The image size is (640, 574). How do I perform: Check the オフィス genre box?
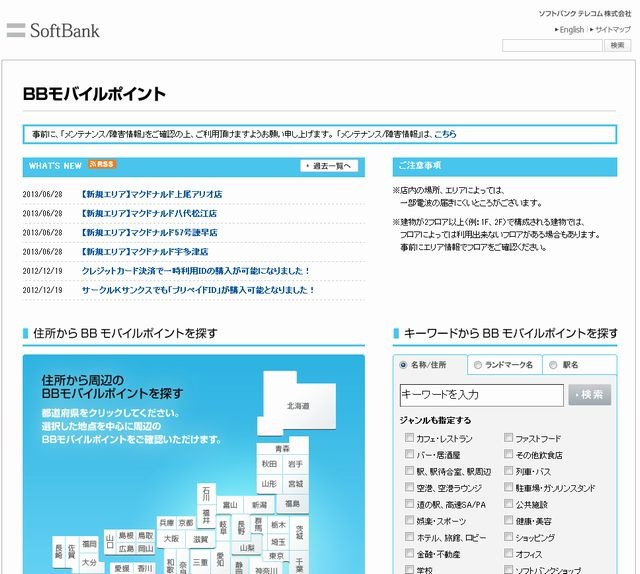(508, 553)
